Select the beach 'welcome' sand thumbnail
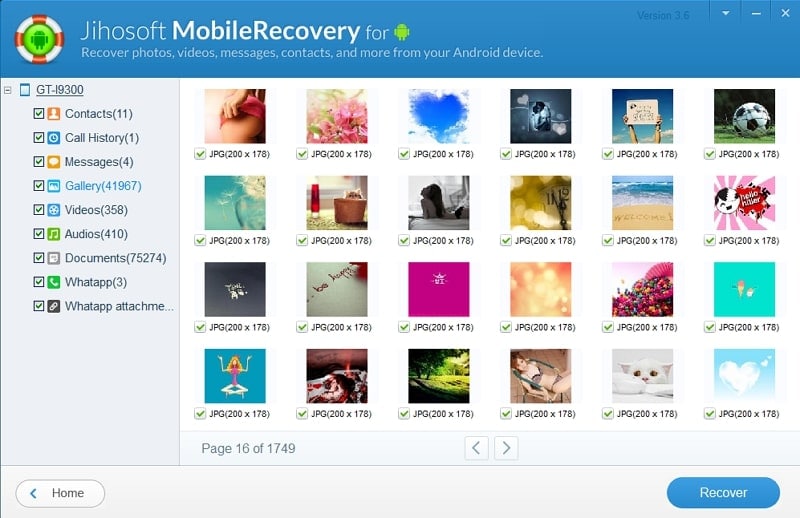The image size is (800, 518). click(x=642, y=203)
